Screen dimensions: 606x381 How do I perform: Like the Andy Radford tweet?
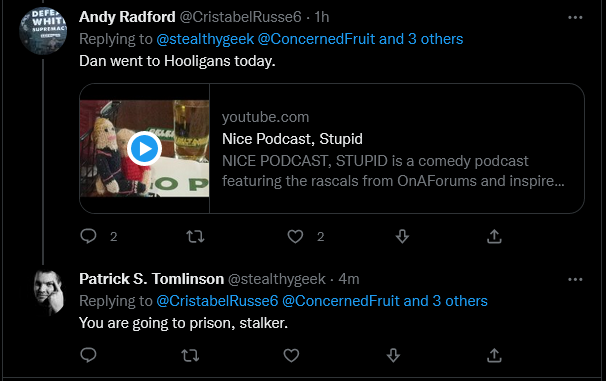295,236
